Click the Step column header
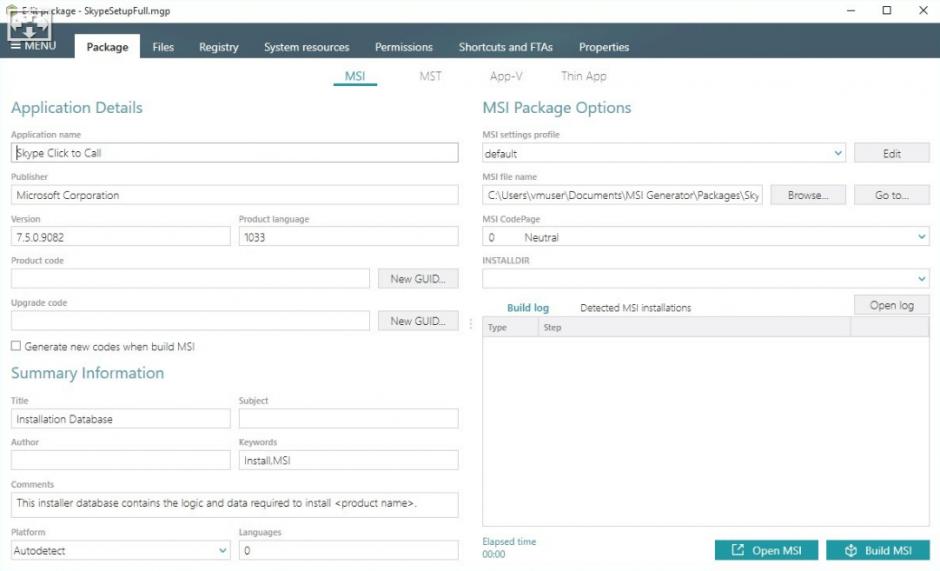 (x=694, y=327)
